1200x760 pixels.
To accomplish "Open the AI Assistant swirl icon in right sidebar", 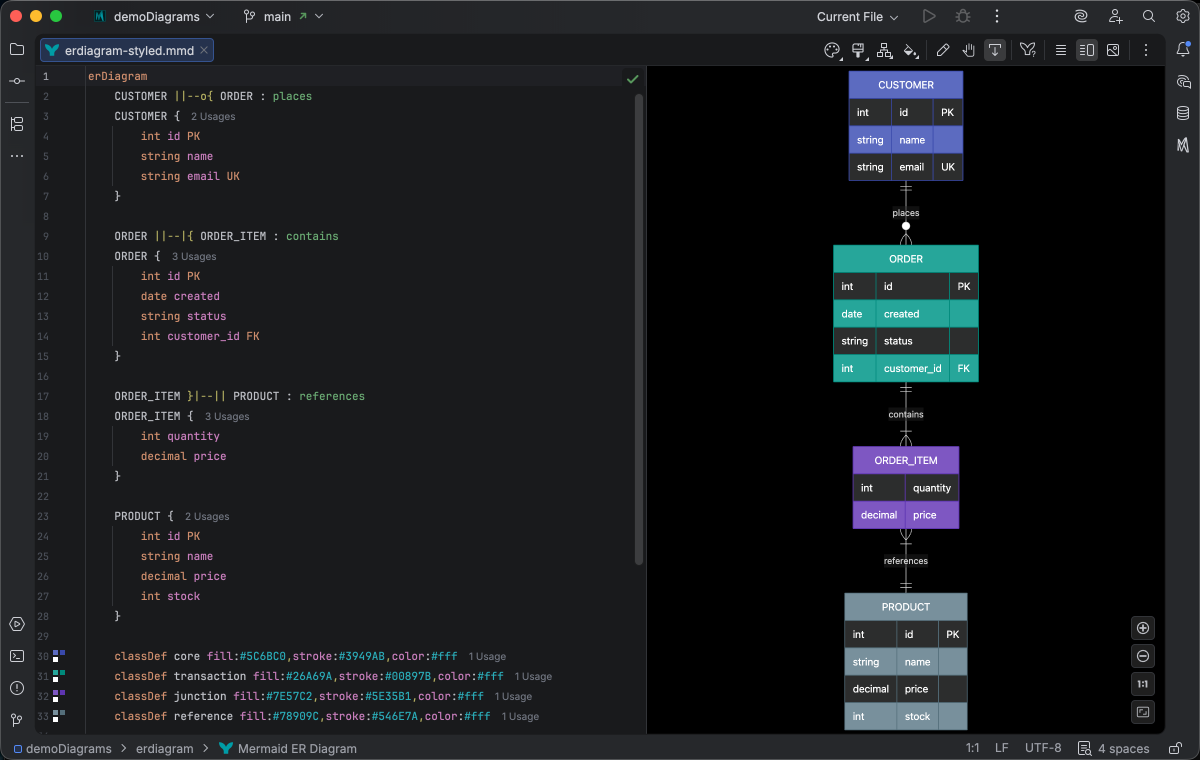I will coord(1183,81).
